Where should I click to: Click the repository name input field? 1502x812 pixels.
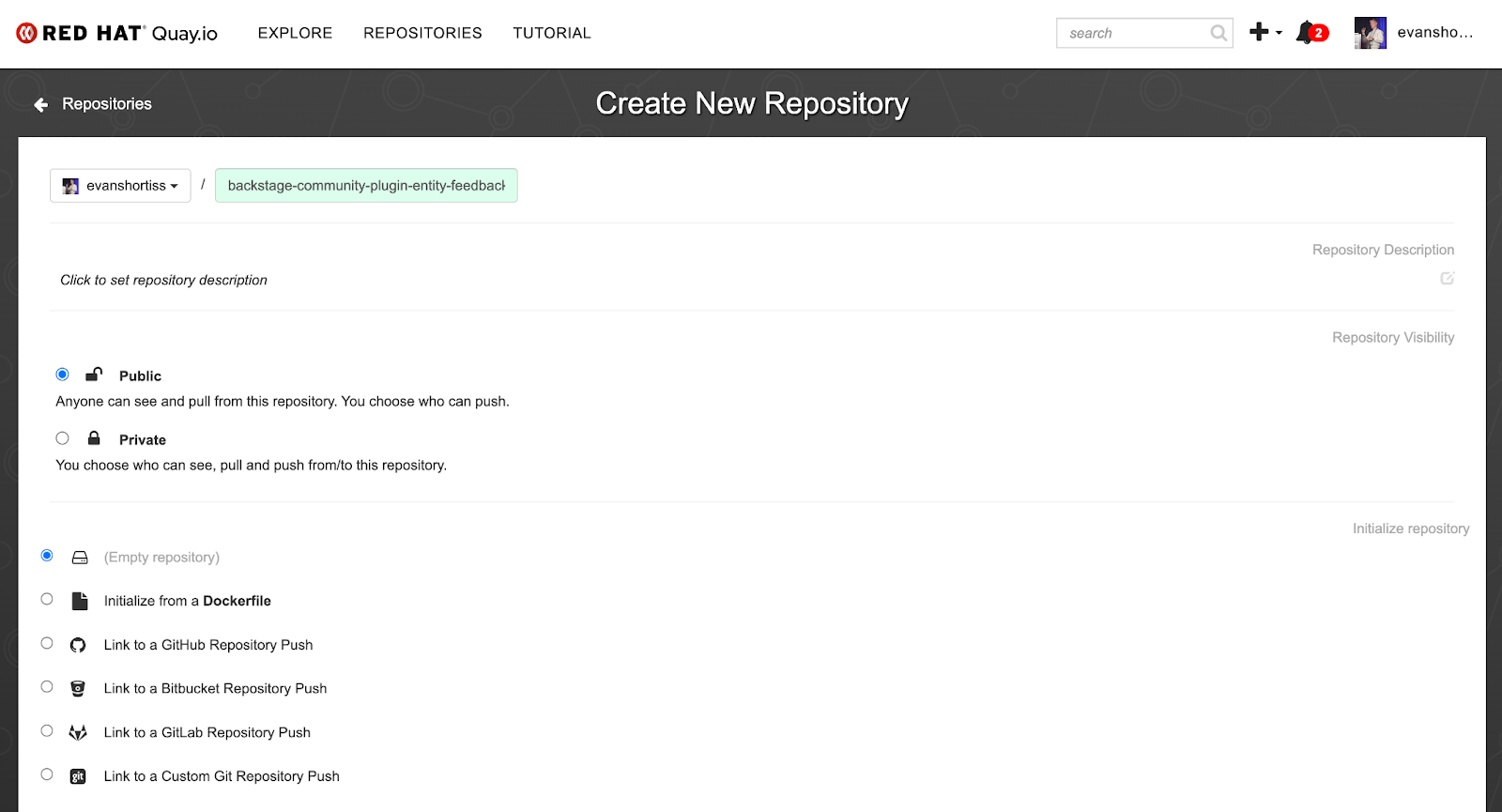[x=366, y=186]
